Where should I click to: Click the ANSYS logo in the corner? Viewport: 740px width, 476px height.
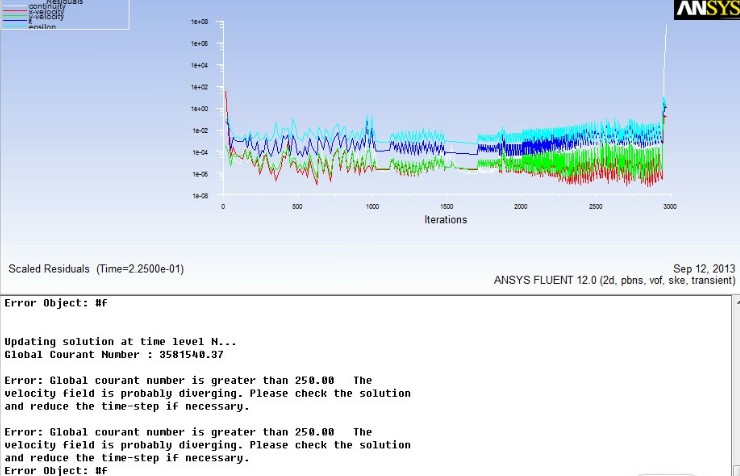pos(707,10)
